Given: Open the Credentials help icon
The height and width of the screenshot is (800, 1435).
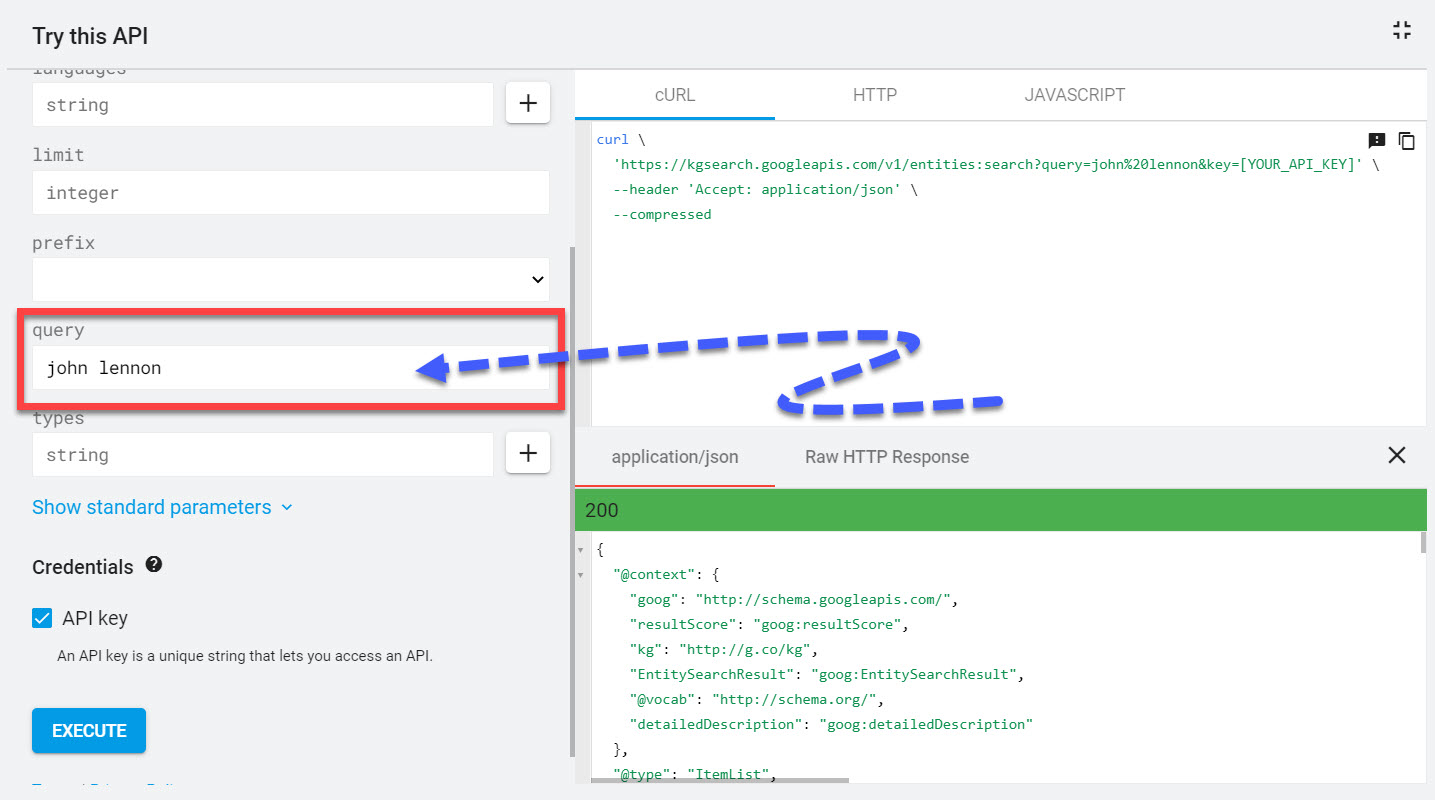Looking at the screenshot, I should [154, 565].
